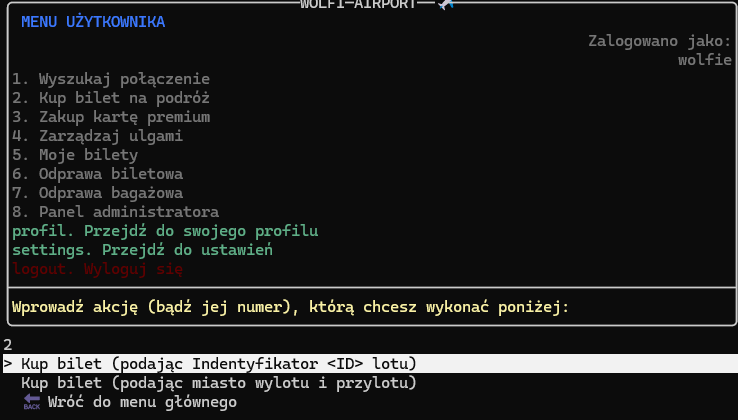Click '7. Odprawa bagażowa' entry
Viewport: 738px width, 420px height.
coord(97,193)
